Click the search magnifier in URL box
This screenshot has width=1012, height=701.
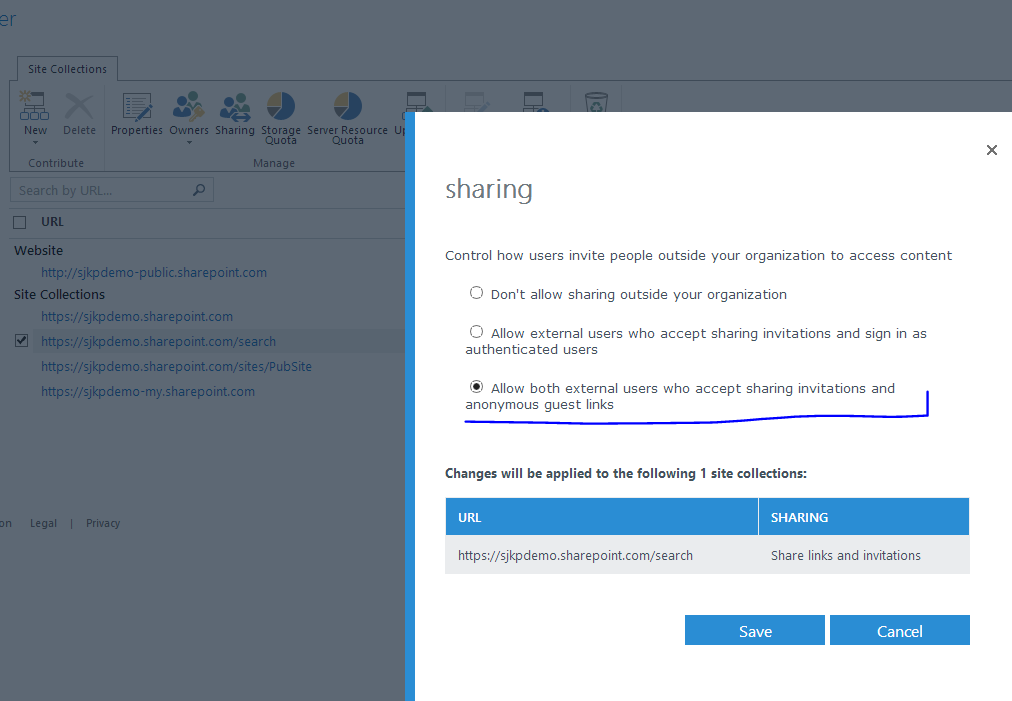(x=199, y=190)
